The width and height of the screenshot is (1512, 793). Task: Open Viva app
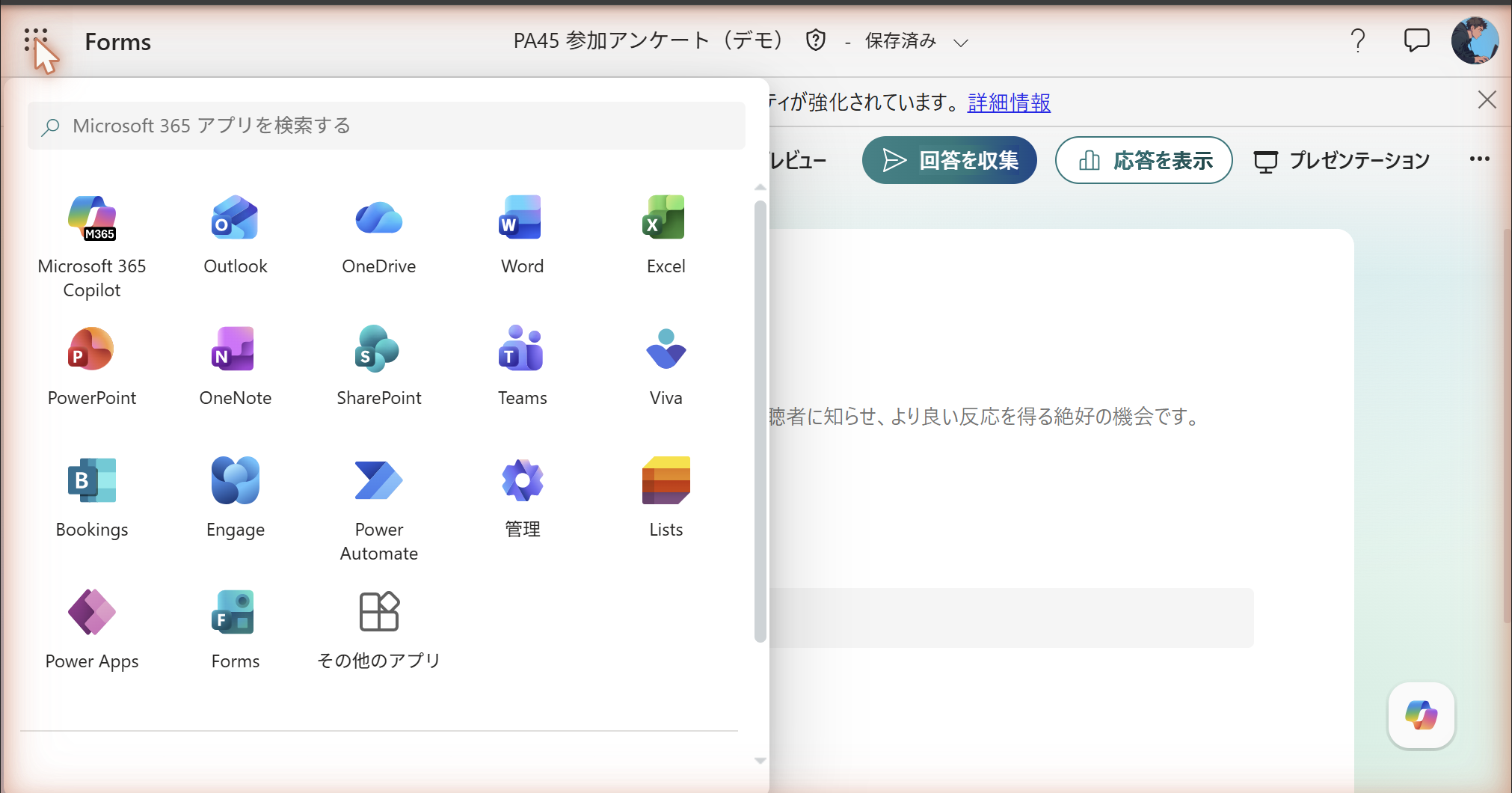coord(666,367)
